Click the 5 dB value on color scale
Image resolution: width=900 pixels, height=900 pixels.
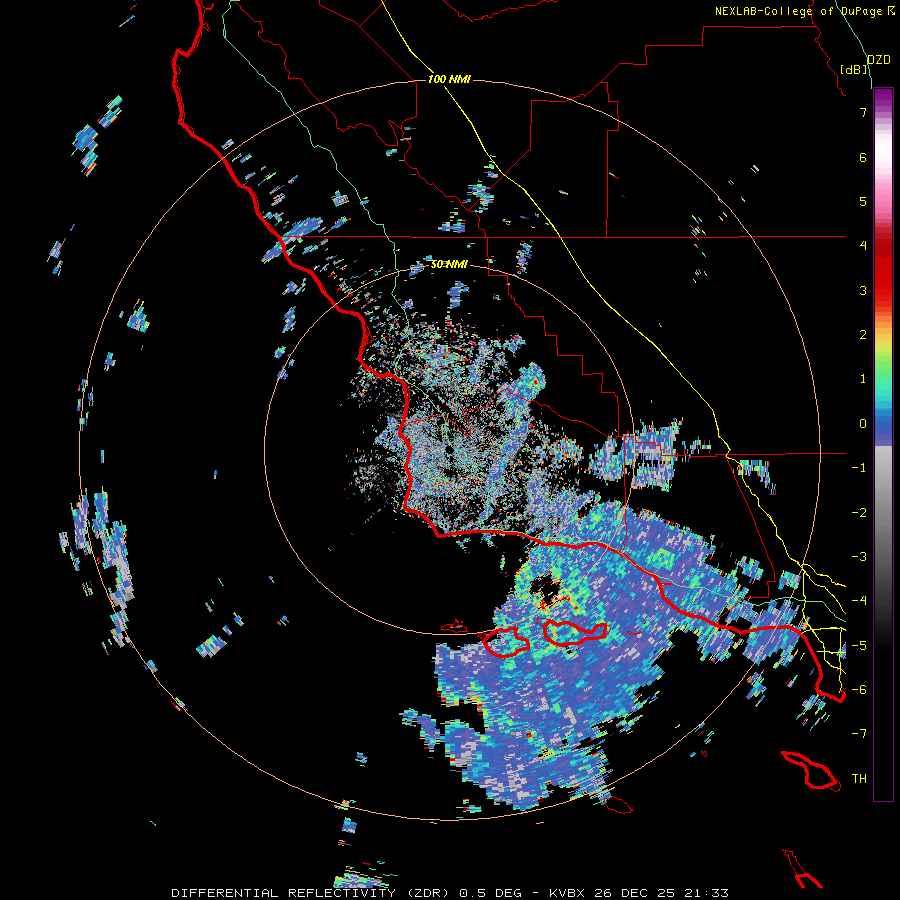[x=863, y=201]
